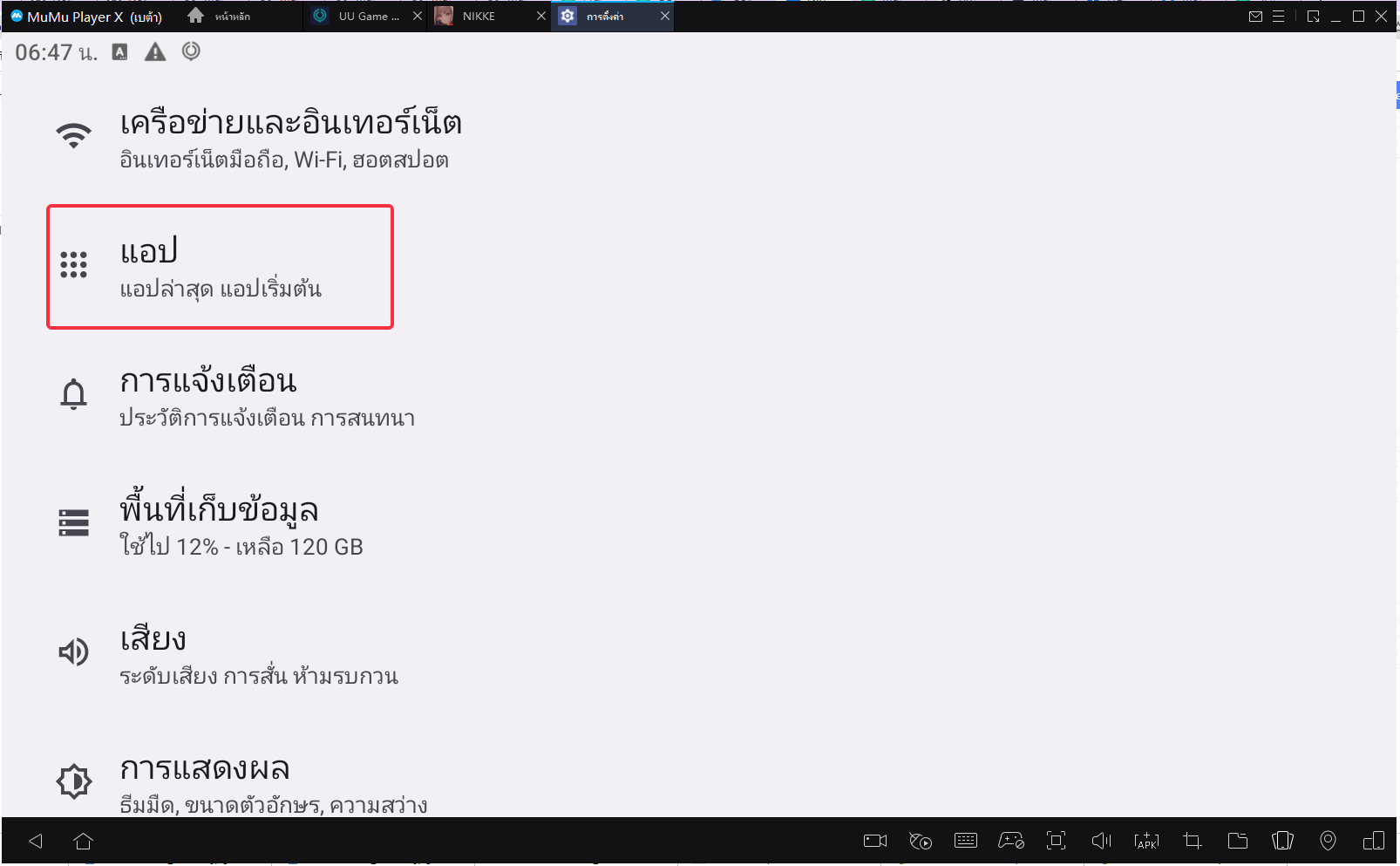Open the MuMu hamburger menu
1400x866 pixels.
(x=1278, y=17)
